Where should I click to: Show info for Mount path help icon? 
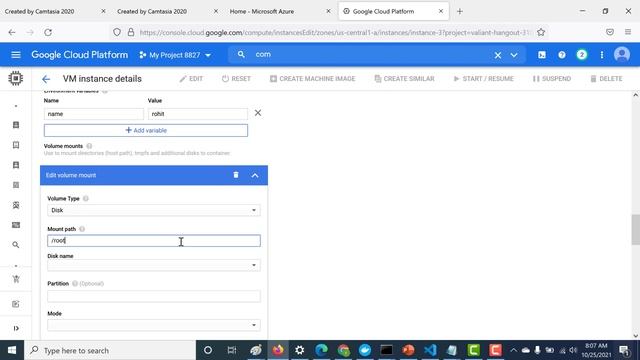click(82, 229)
